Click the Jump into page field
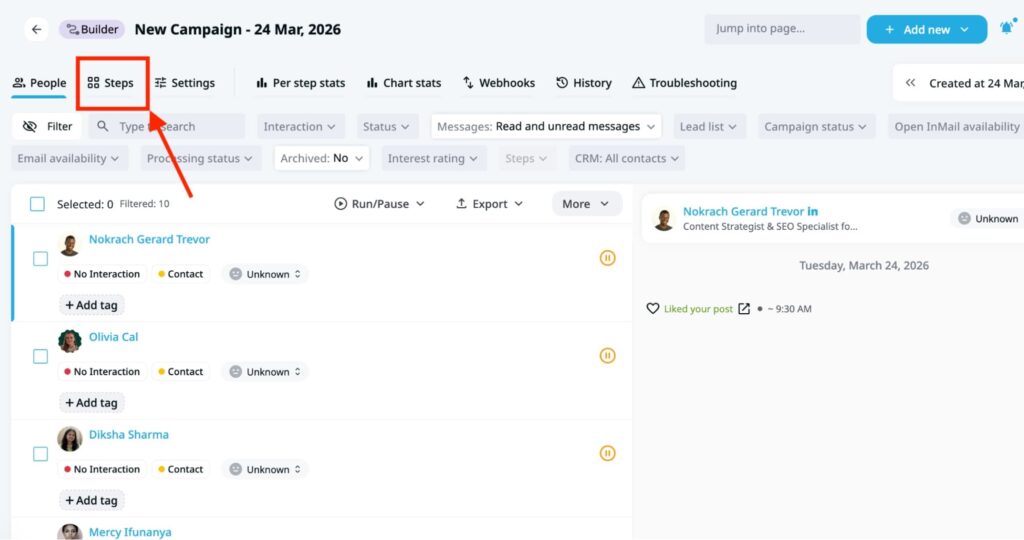This screenshot has height=540, width=1024. pyautogui.click(x=781, y=29)
